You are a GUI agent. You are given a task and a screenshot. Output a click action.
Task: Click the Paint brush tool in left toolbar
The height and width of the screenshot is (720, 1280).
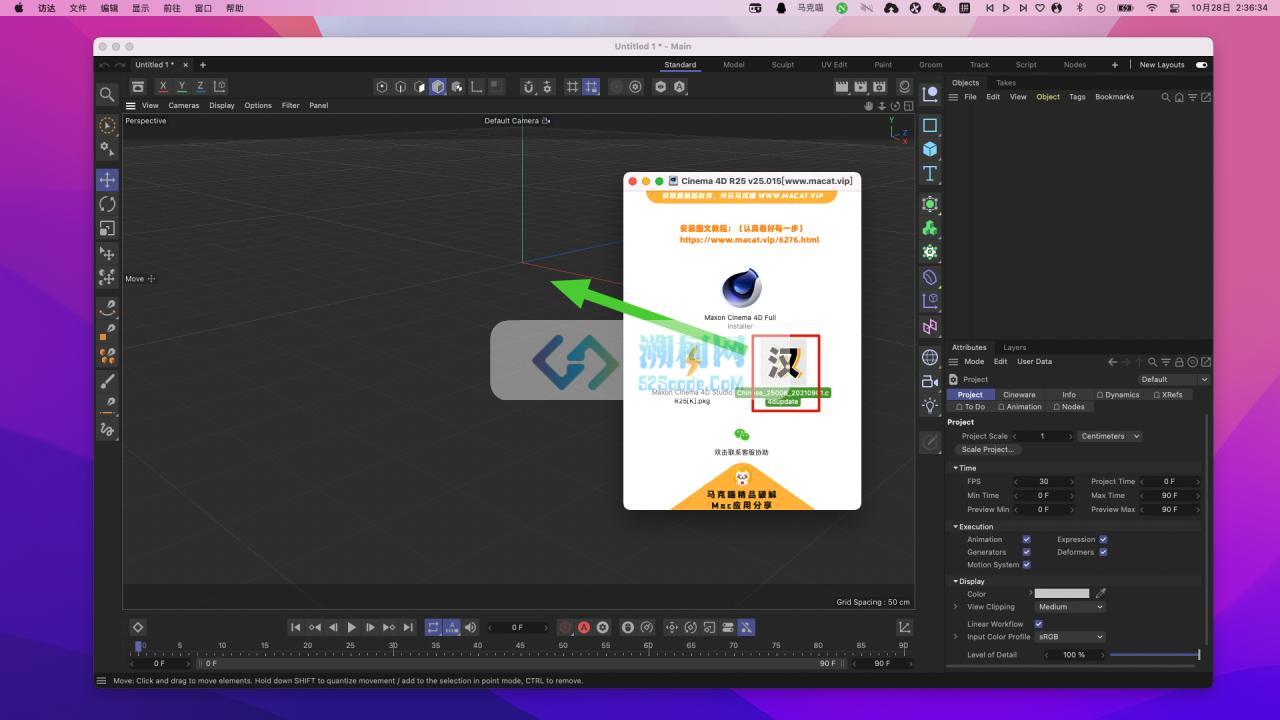(107, 381)
